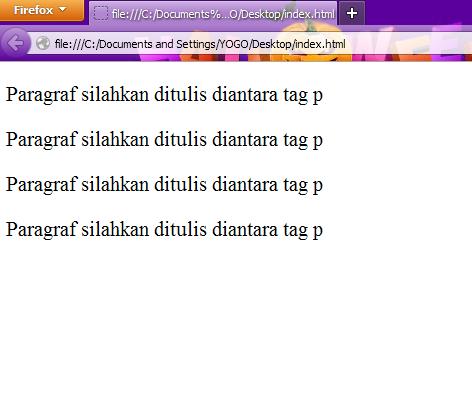
Task: Click the dashed favicon on the tab
Action: click(100, 13)
